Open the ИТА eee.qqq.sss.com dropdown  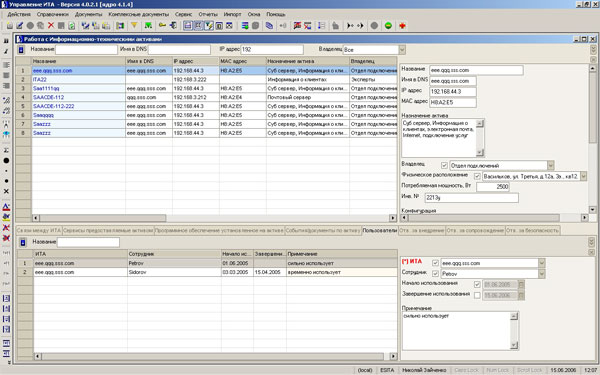click(x=541, y=263)
